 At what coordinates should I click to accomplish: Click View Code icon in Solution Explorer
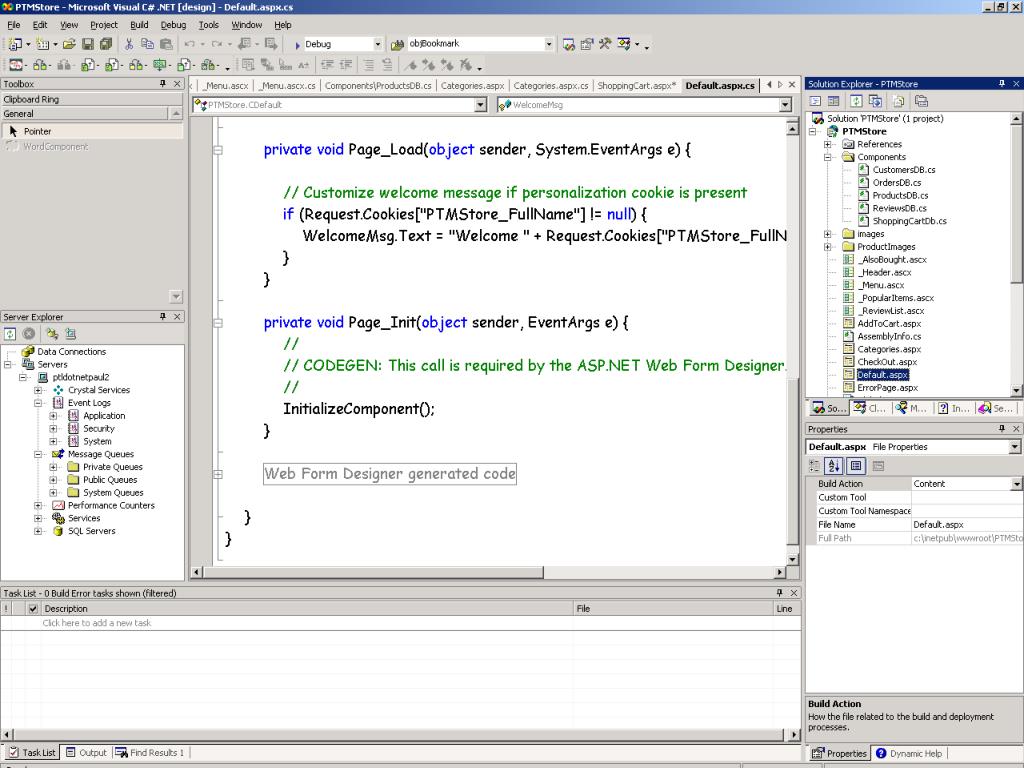[815, 101]
